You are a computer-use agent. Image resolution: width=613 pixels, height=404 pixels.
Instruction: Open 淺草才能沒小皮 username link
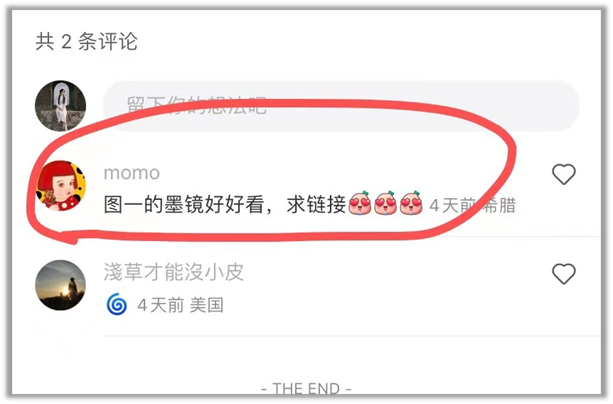click(x=174, y=272)
